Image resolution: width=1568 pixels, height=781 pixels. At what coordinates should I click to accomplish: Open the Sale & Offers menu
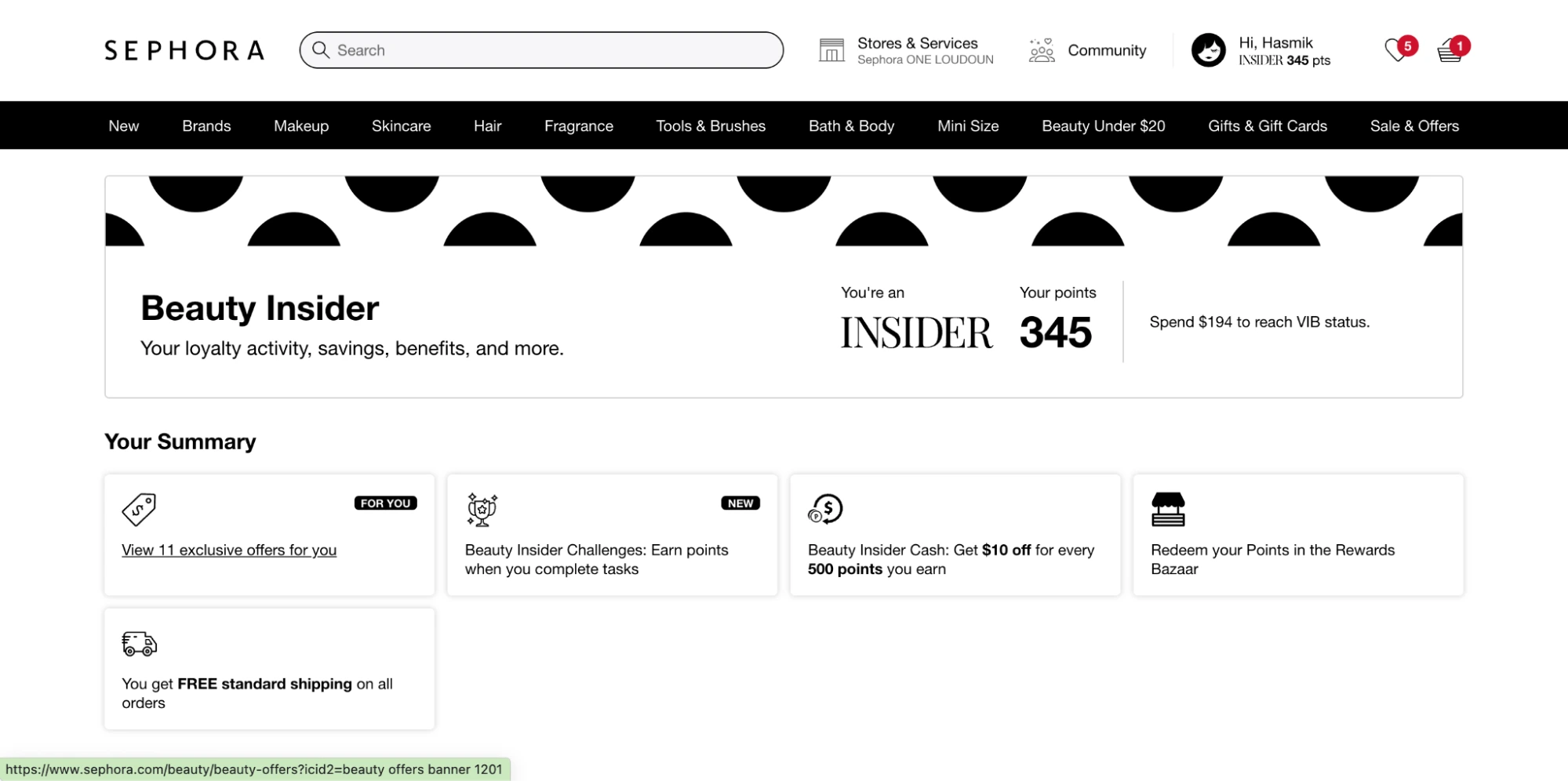(x=1414, y=125)
